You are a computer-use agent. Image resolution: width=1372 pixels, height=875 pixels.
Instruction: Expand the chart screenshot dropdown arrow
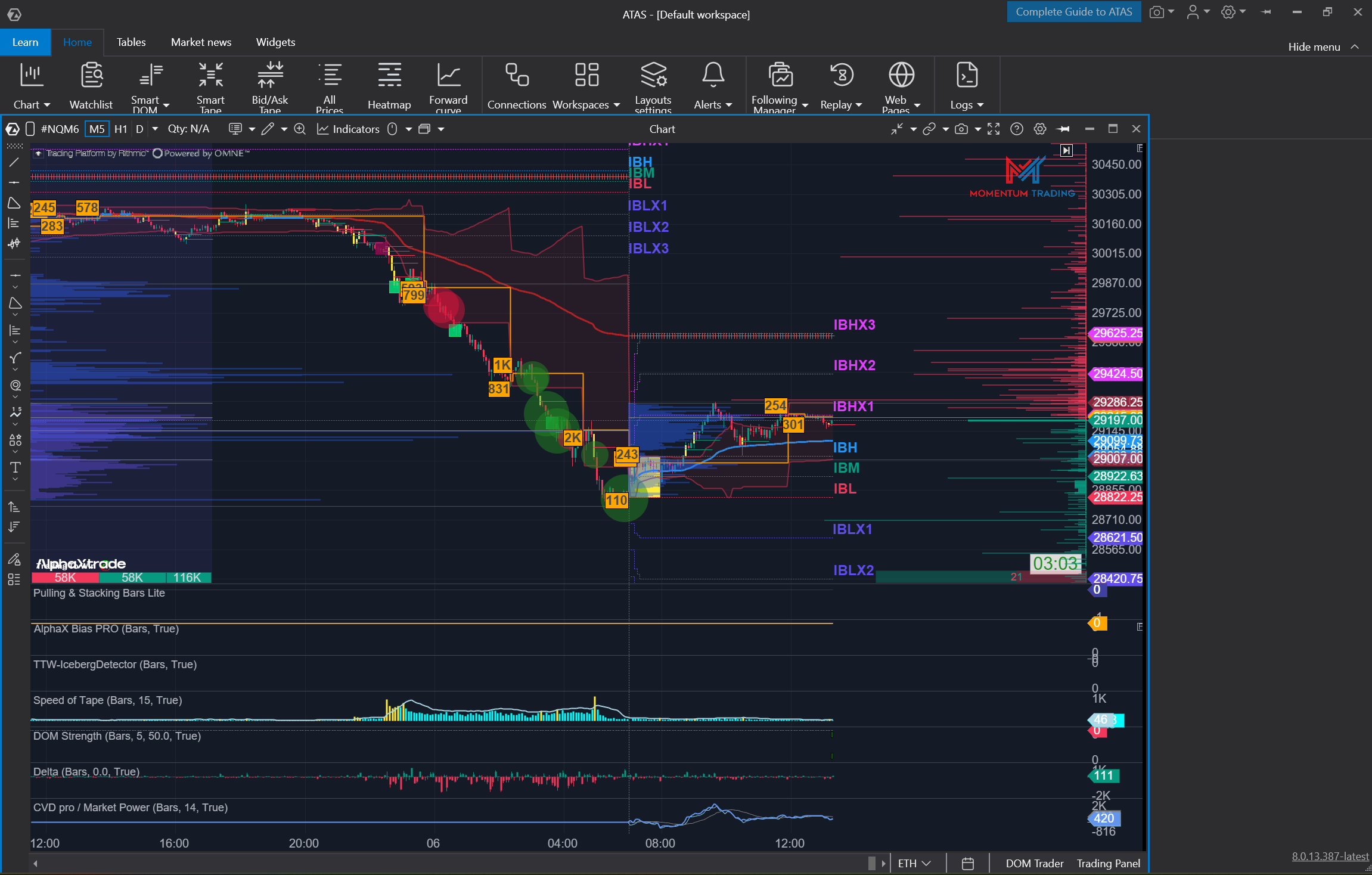click(x=977, y=129)
